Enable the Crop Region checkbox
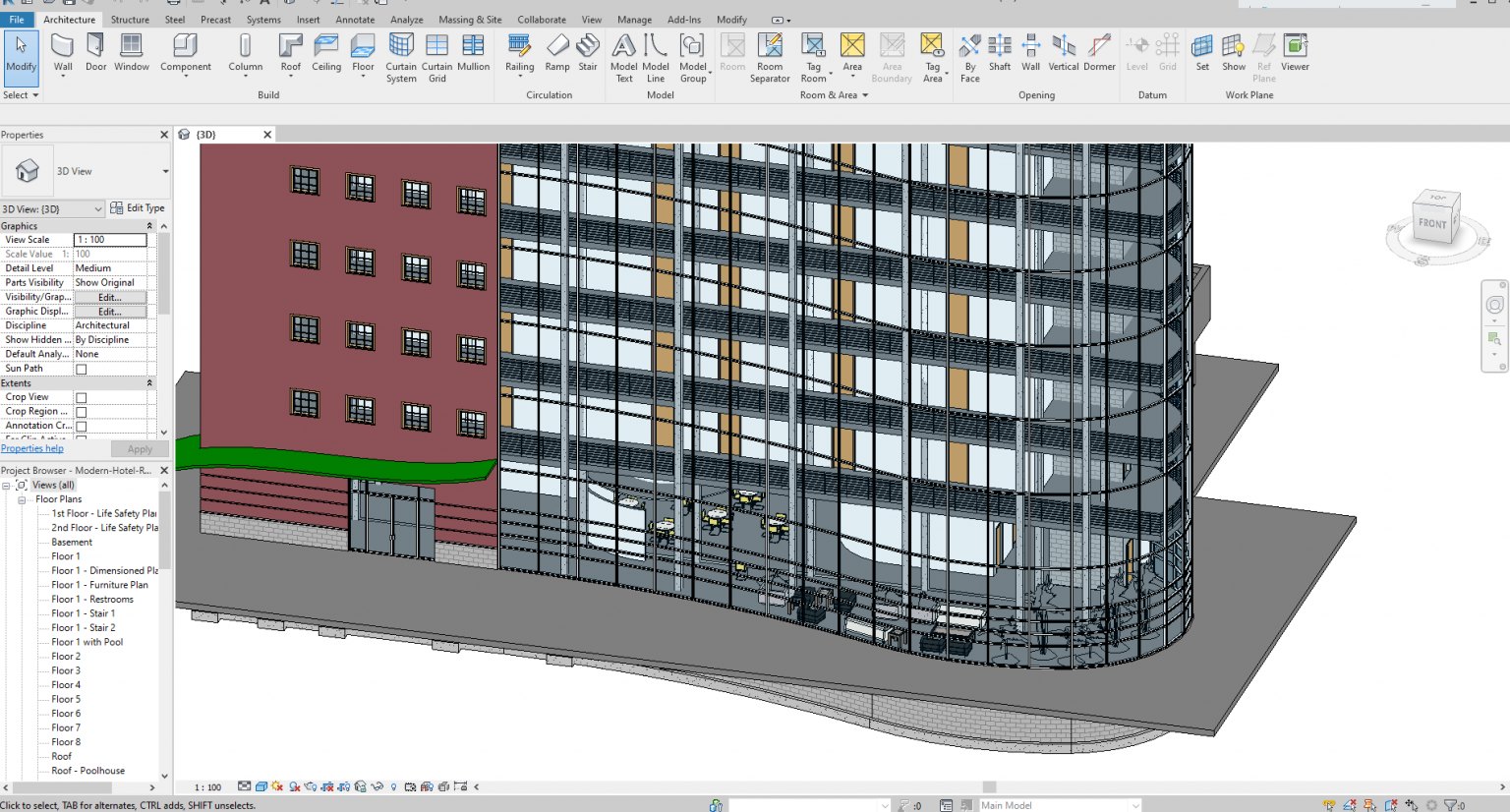This screenshot has height=812, width=1510. (x=83, y=410)
